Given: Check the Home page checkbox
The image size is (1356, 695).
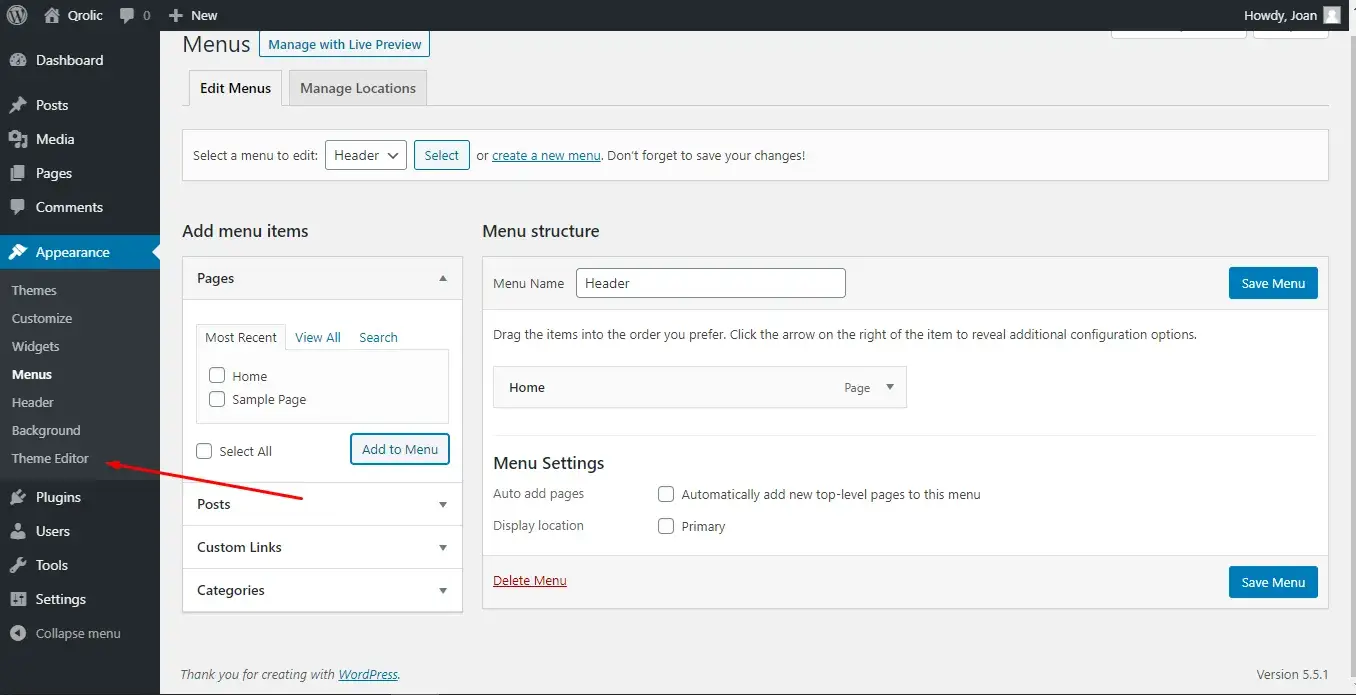Looking at the screenshot, I should point(217,376).
